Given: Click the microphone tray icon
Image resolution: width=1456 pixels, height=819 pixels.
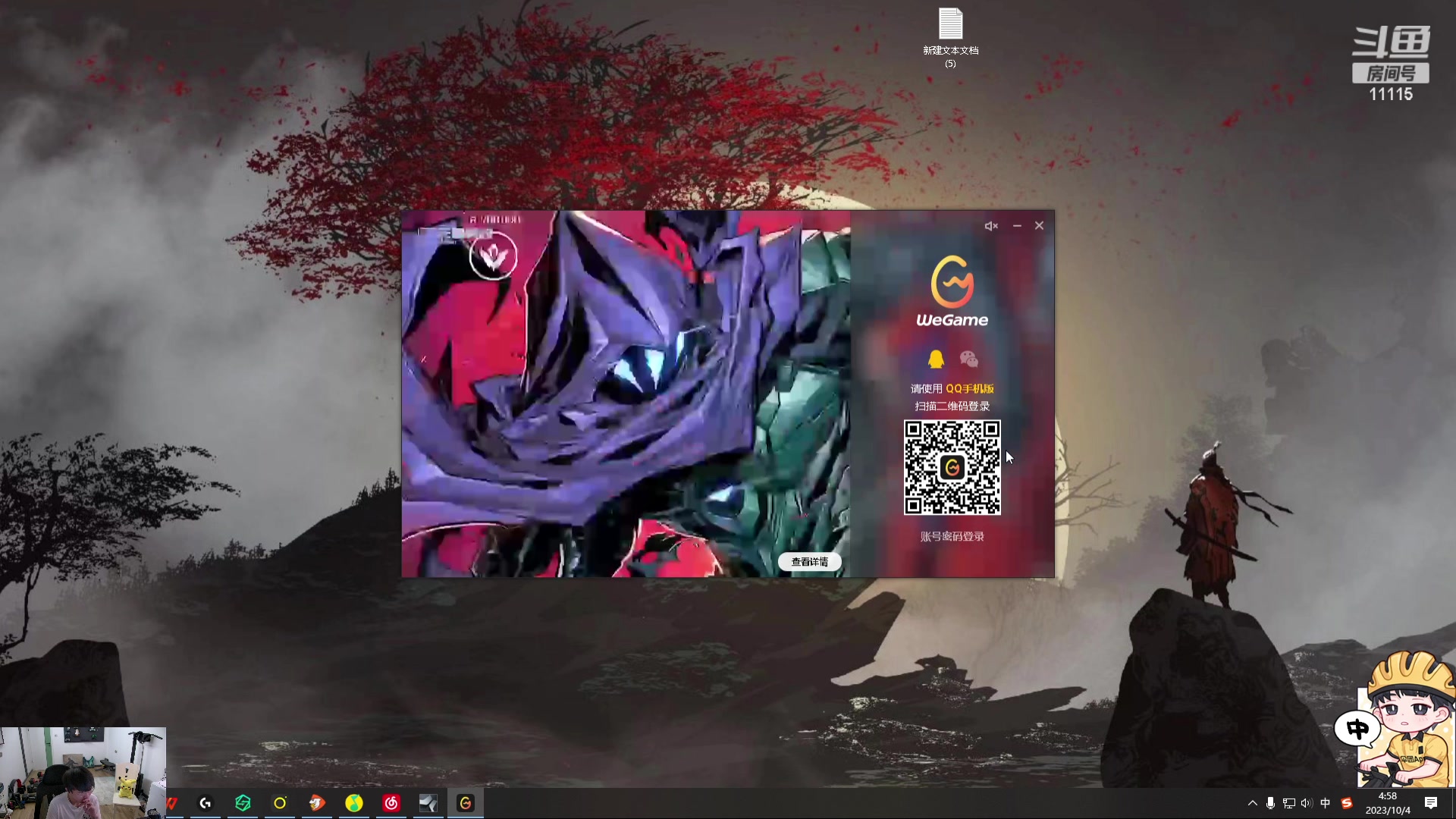Looking at the screenshot, I should (x=1270, y=803).
